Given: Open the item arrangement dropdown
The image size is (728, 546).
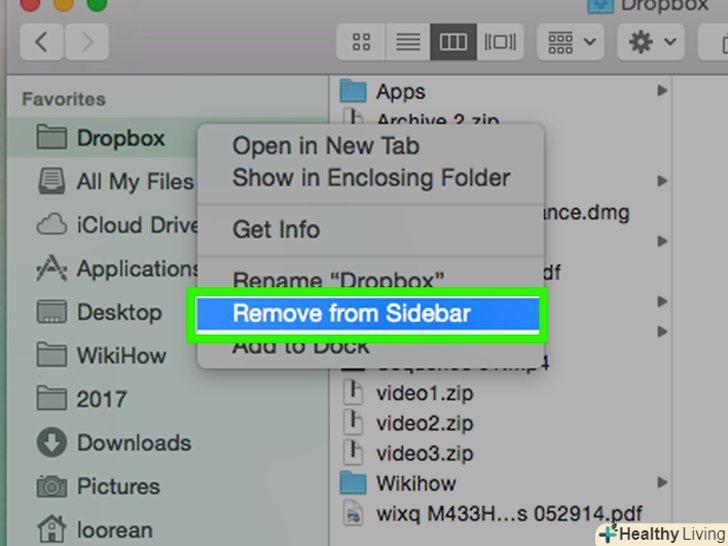Looking at the screenshot, I should pos(571,42).
